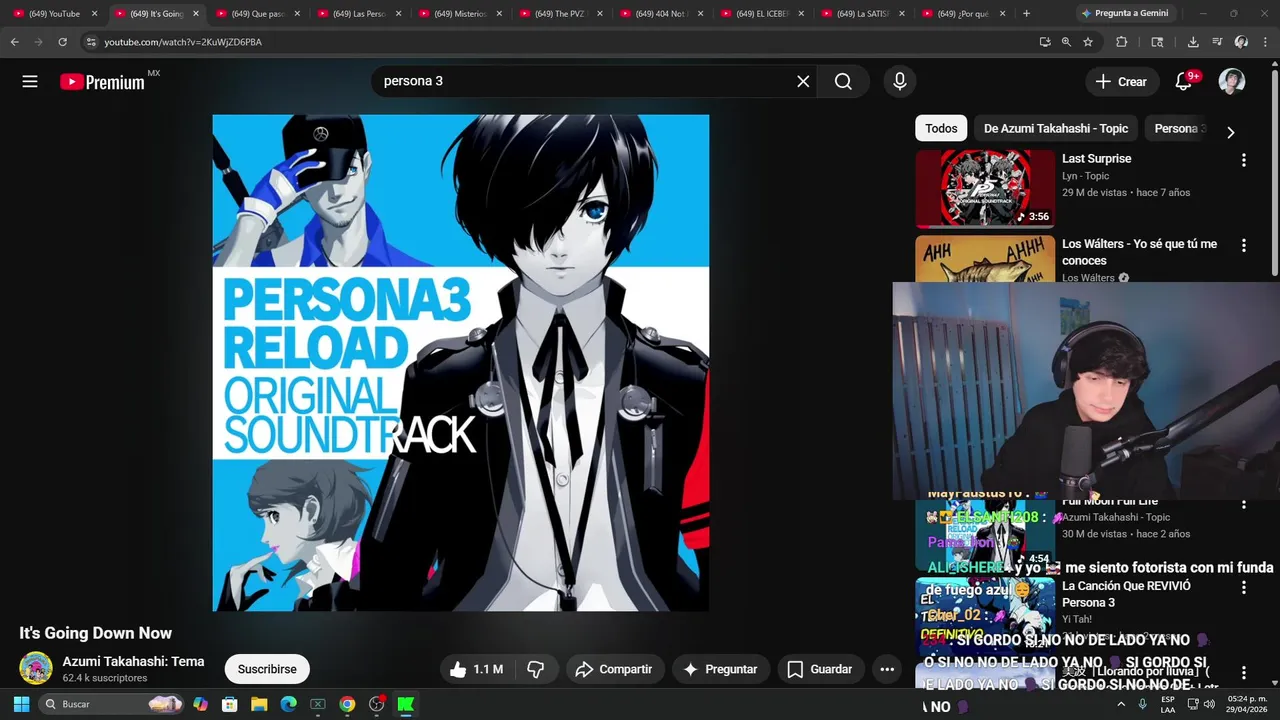The width and height of the screenshot is (1280, 720).
Task: Open the Last Surprise video thumbnail
Action: (x=985, y=189)
